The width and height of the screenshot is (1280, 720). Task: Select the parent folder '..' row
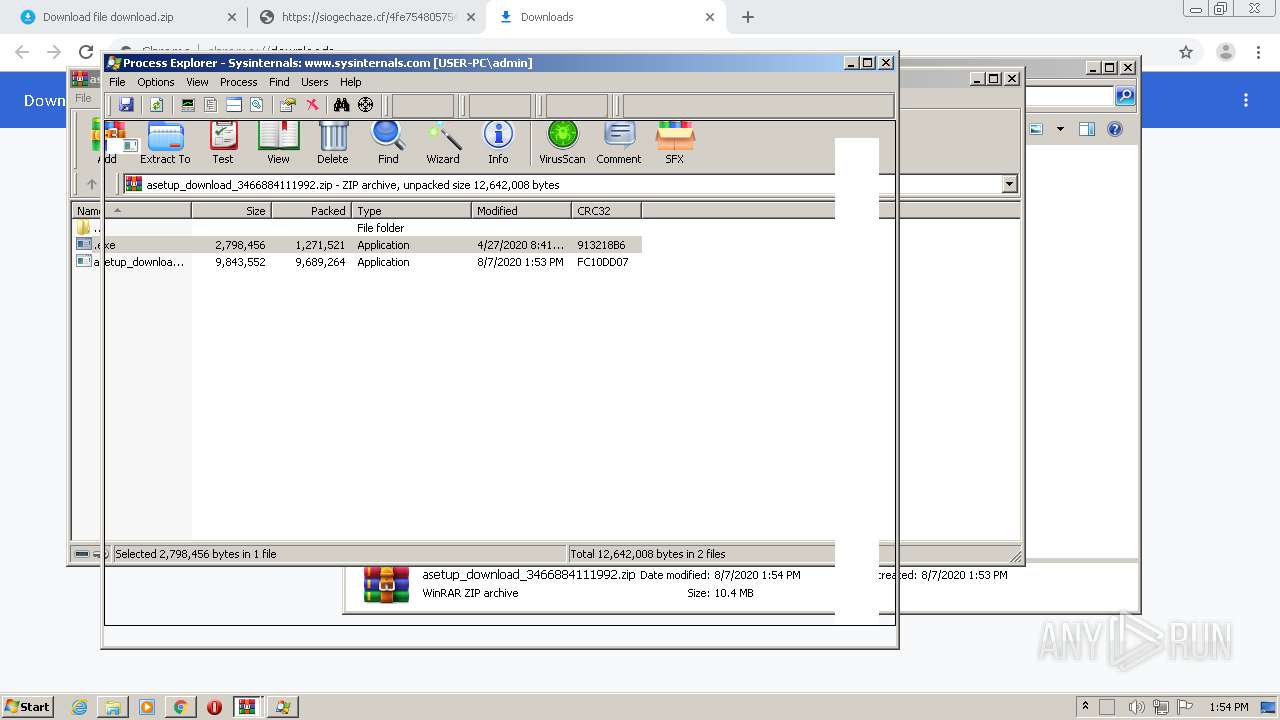357,228
